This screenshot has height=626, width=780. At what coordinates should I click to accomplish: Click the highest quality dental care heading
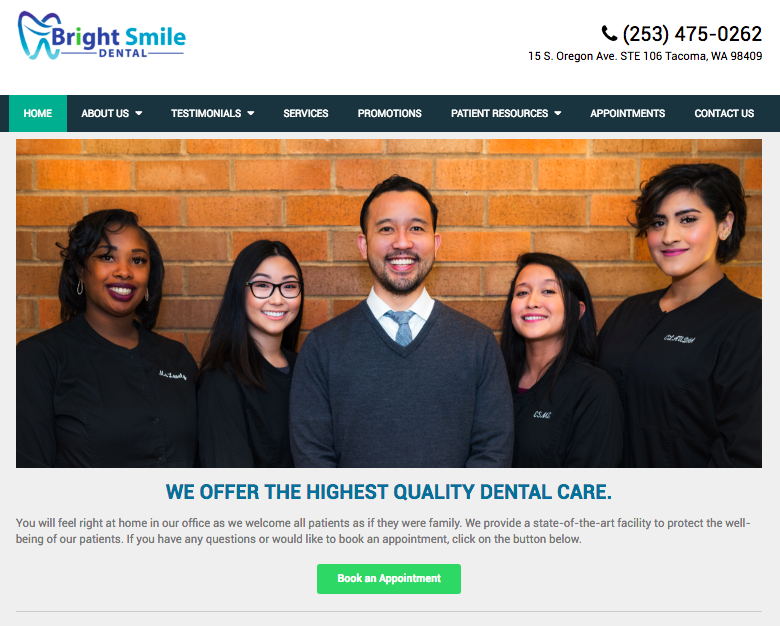pos(389,492)
